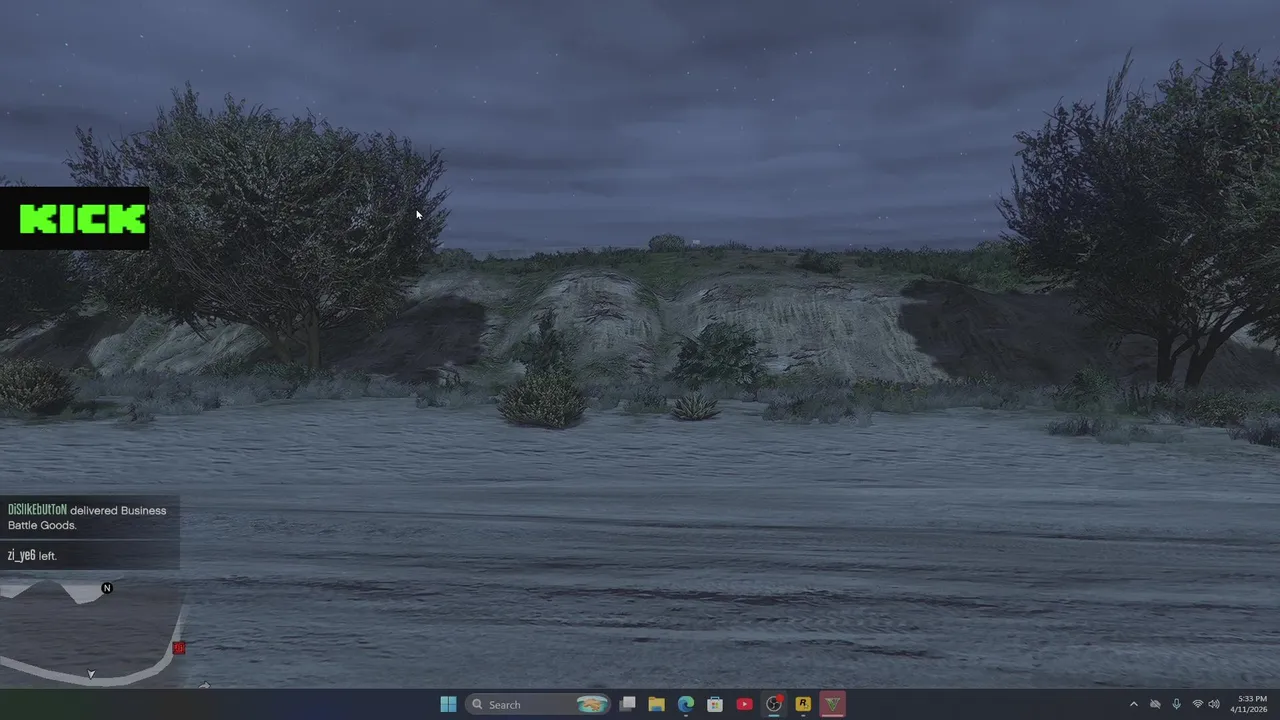Open Wi-Fi network settings in the tray
Image resolution: width=1280 pixels, height=720 pixels.
[x=1197, y=704]
